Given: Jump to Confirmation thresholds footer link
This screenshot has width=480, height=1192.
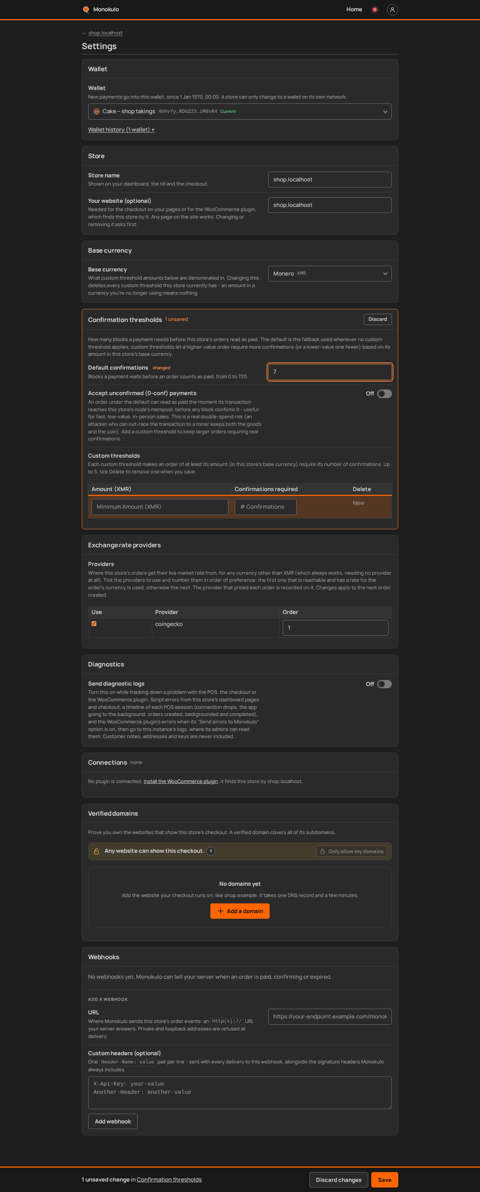Looking at the screenshot, I should 169,1179.
